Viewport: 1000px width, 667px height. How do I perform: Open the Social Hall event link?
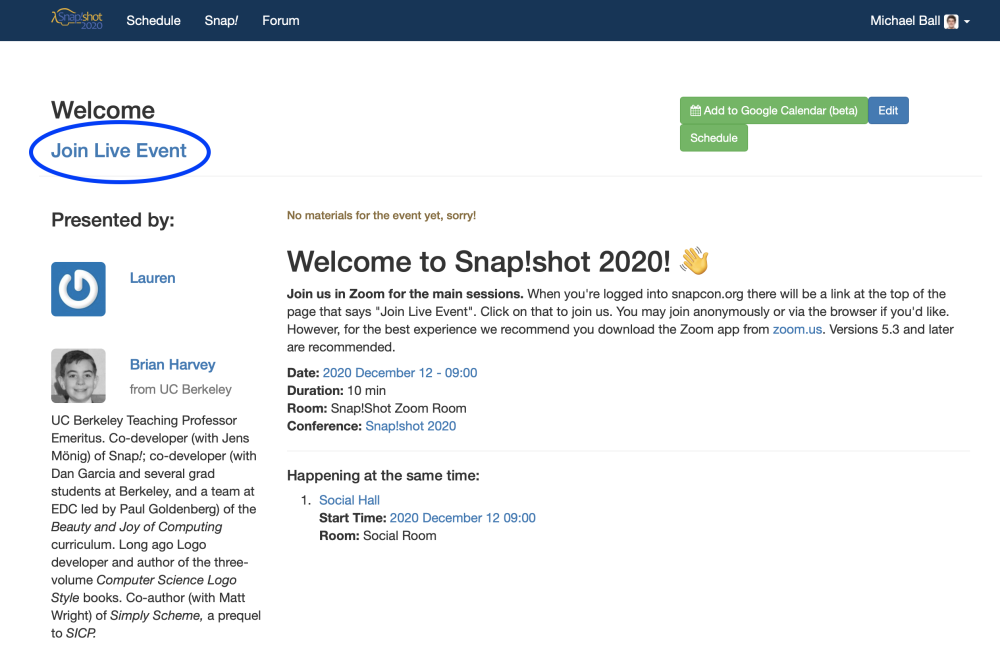coord(349,500)
